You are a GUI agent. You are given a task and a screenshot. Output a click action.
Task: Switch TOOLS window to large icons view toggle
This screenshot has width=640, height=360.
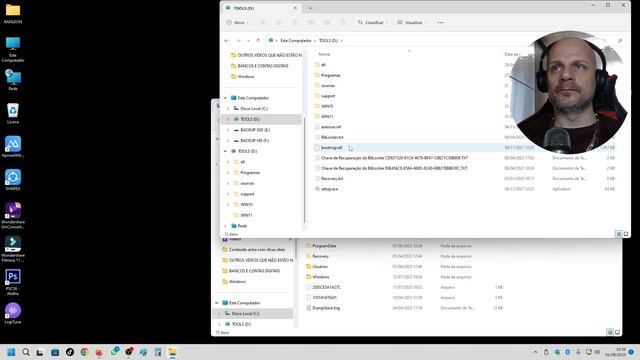coord(626,234)
